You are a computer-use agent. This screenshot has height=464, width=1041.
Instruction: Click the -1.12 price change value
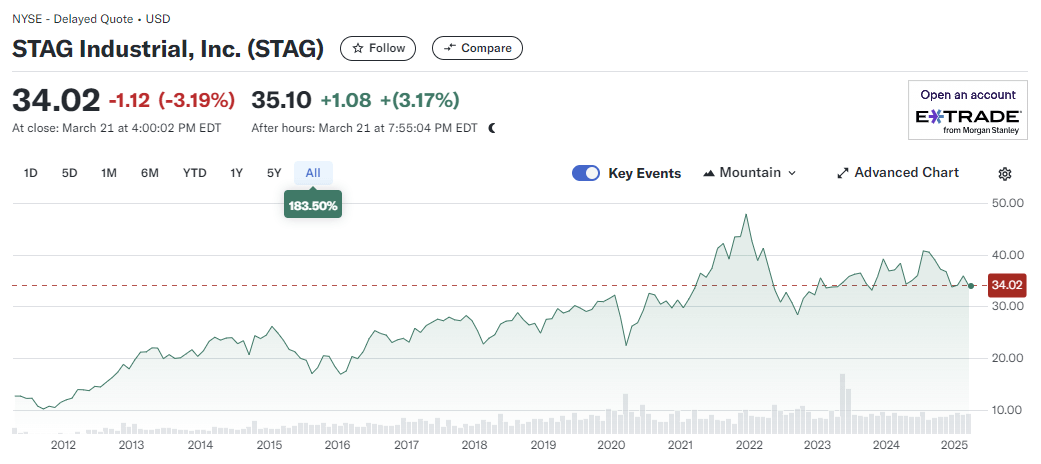(129, 101)
